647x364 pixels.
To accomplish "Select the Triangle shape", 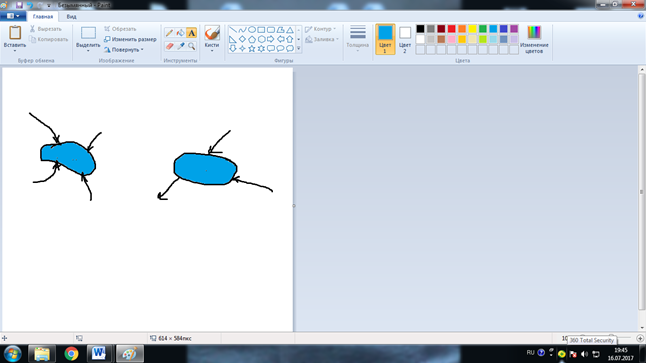I will [290, 30].
